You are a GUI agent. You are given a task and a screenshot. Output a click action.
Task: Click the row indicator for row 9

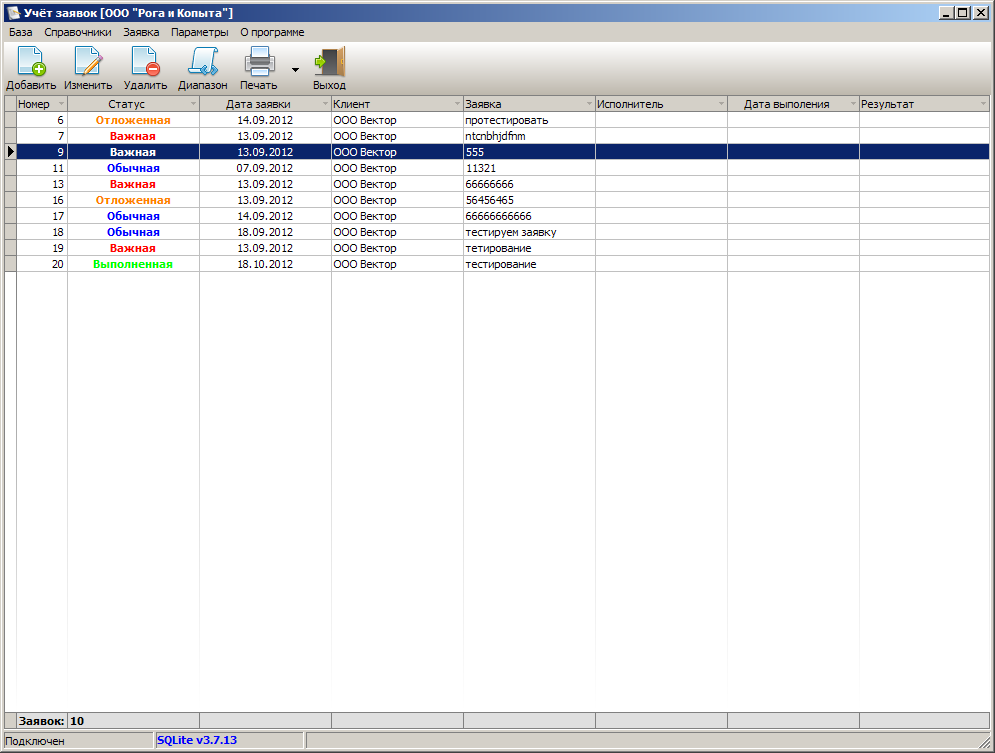click(x=11, y=152)
